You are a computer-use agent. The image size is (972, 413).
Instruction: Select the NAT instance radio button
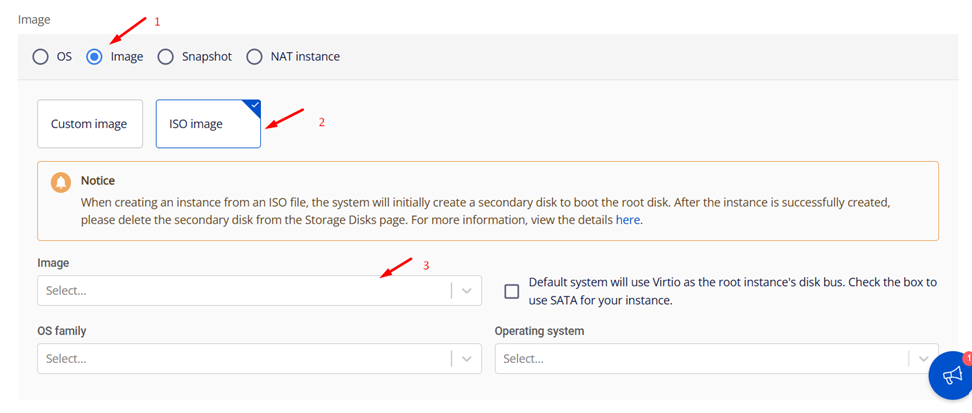click(255, 57)
